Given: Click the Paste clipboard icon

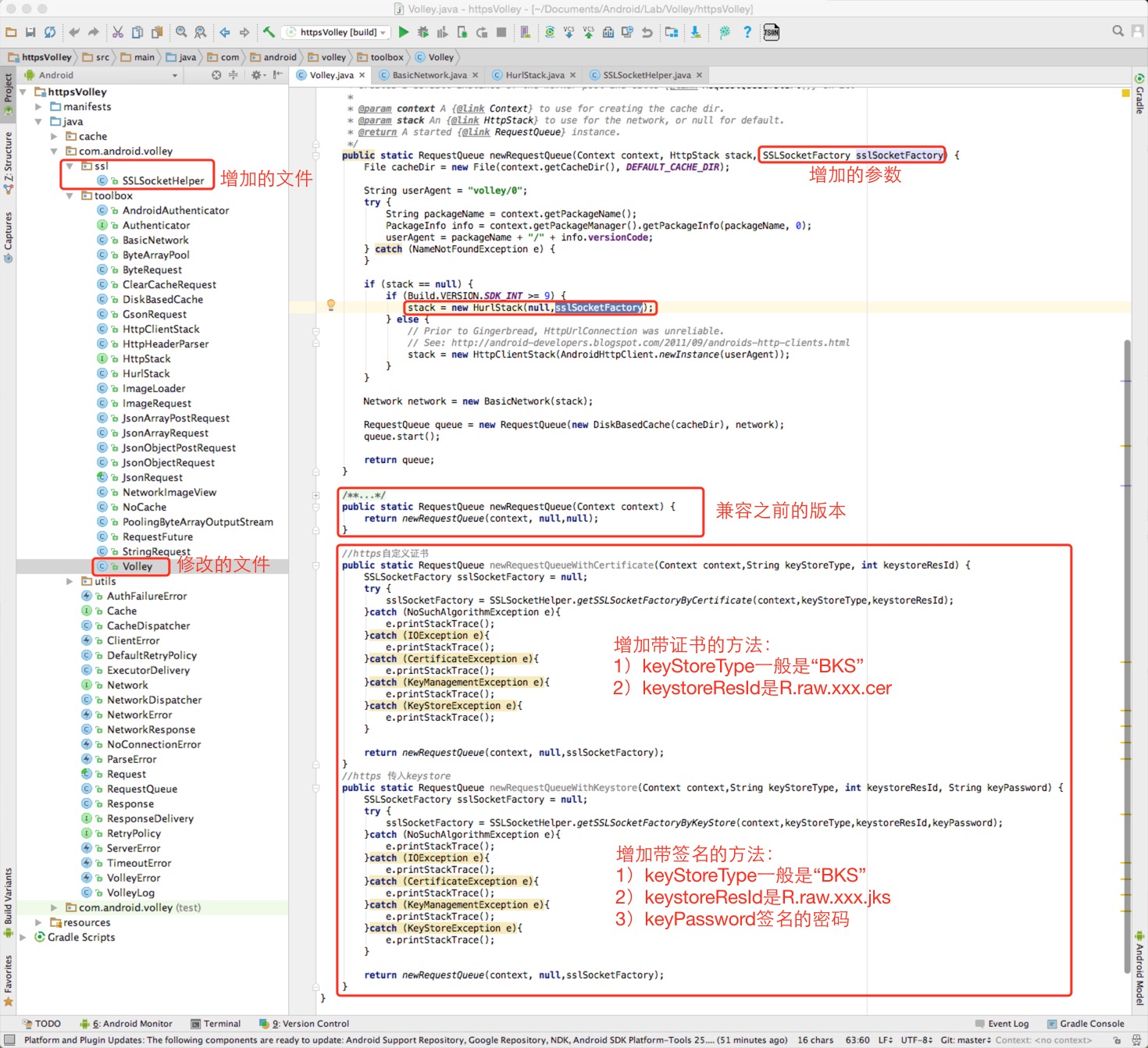Looking at the screenshot, I should [x=157, y=32].
